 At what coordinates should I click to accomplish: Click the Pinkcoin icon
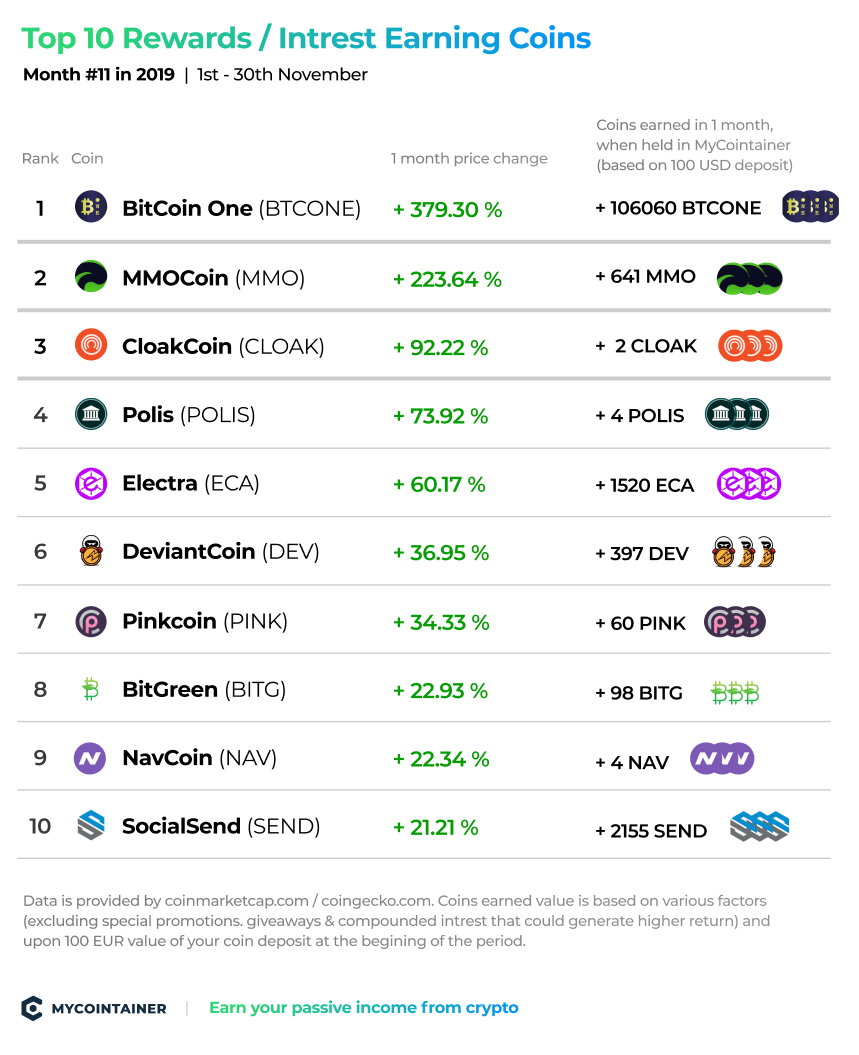click(x=91, y=621)
